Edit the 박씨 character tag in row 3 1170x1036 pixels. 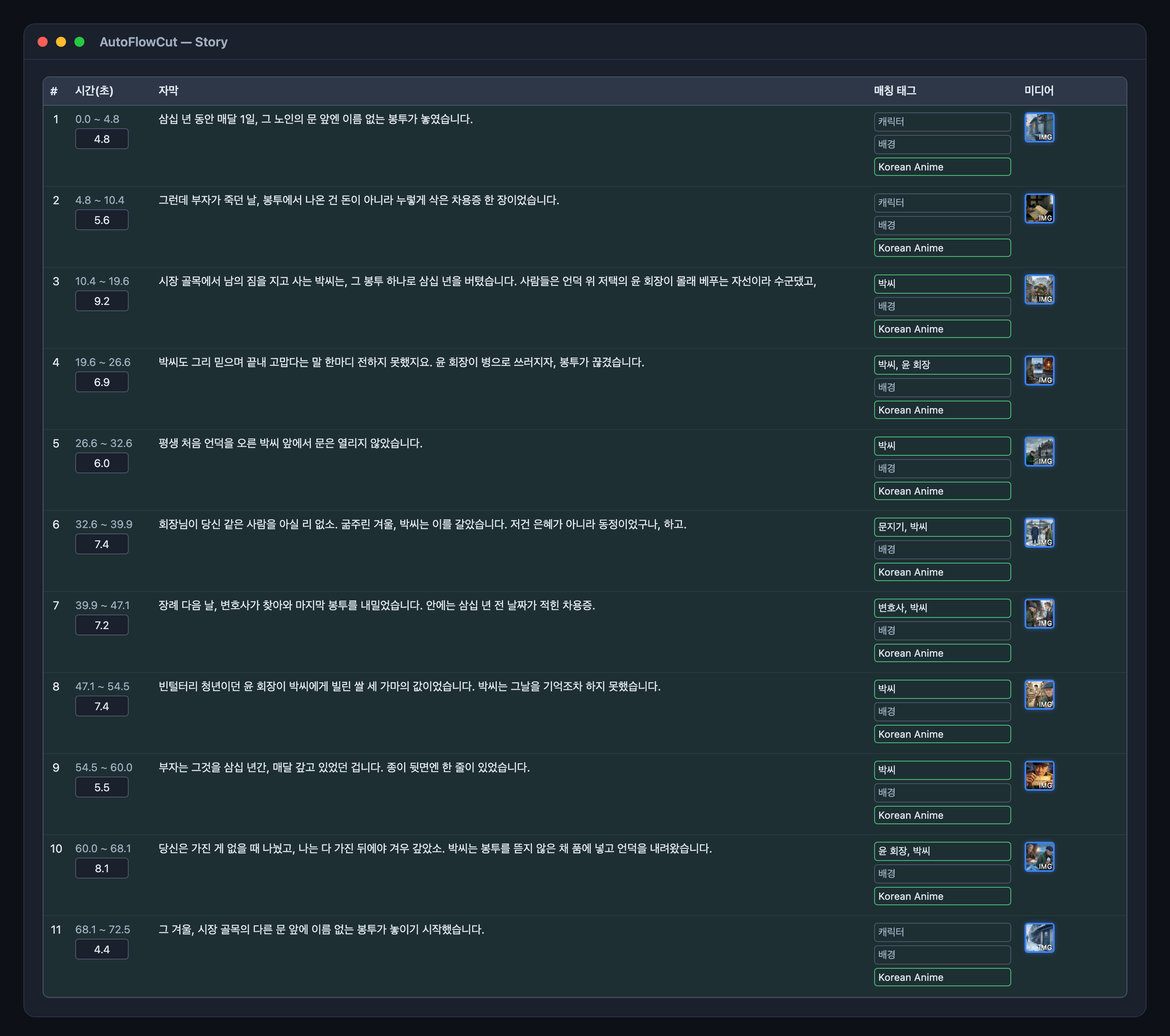click(941, 283)
